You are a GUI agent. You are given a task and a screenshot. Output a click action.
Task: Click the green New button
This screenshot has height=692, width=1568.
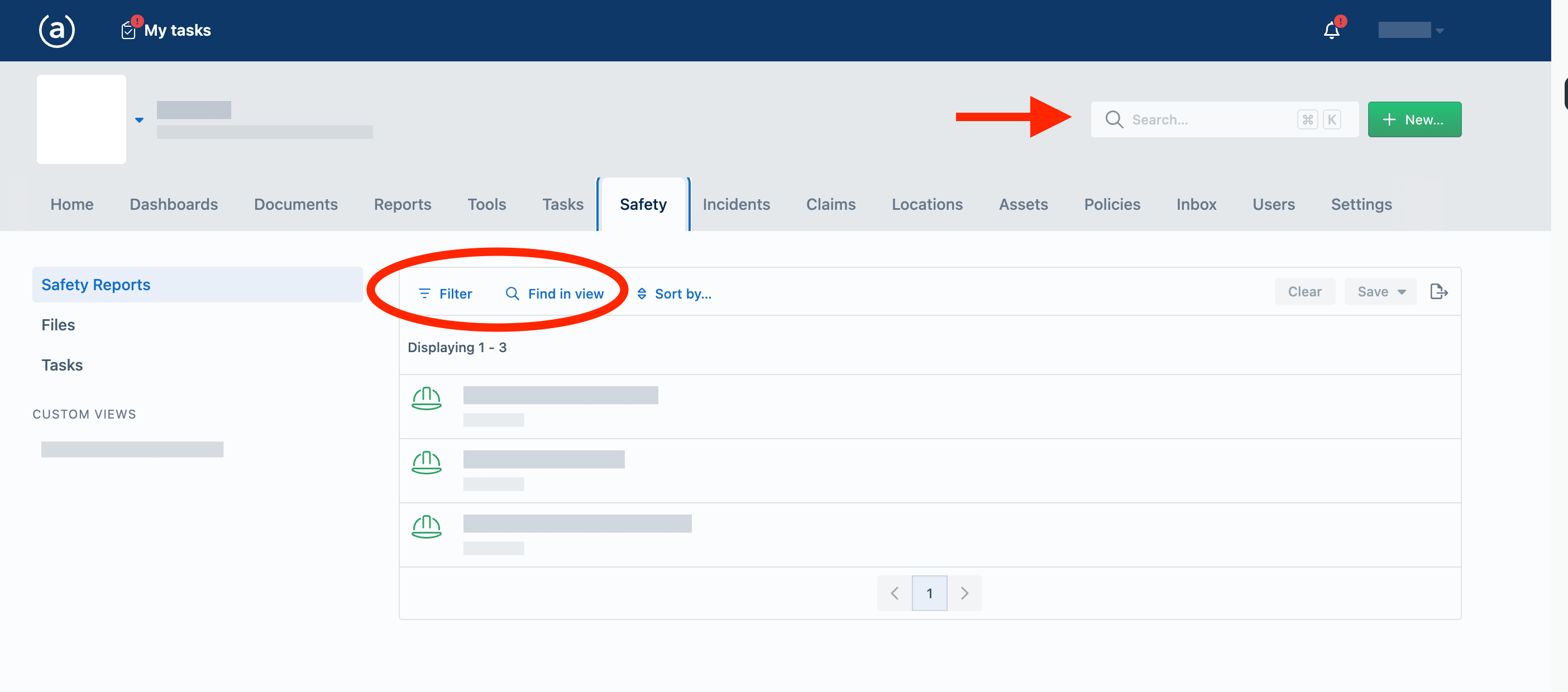coord(1414,119)
